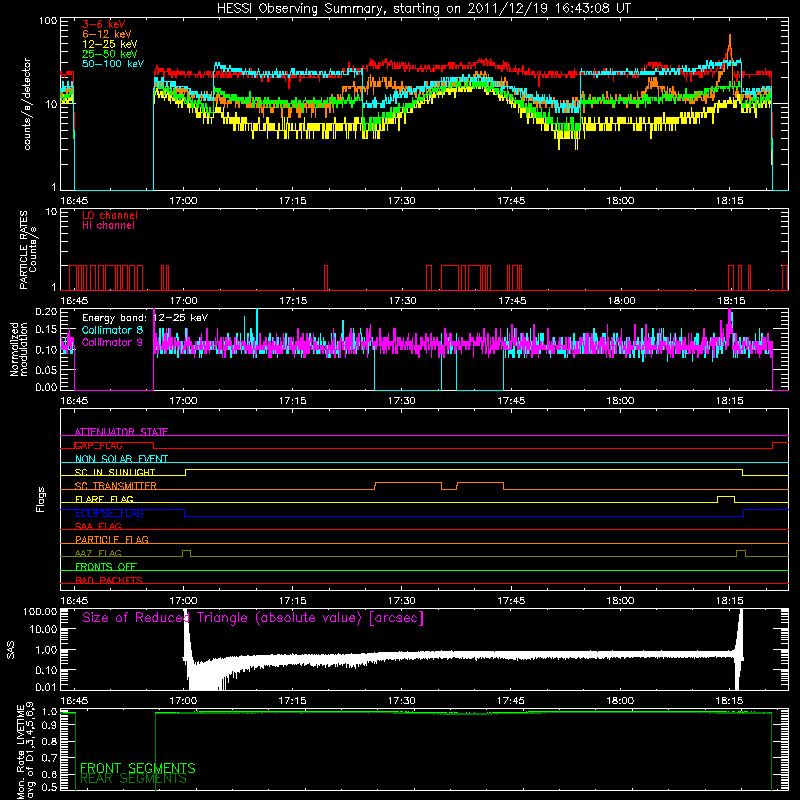Select the blue ECLIPSE_FLAG label
The height and width of the screenshot is (800, 800).
tap(109, 513)
